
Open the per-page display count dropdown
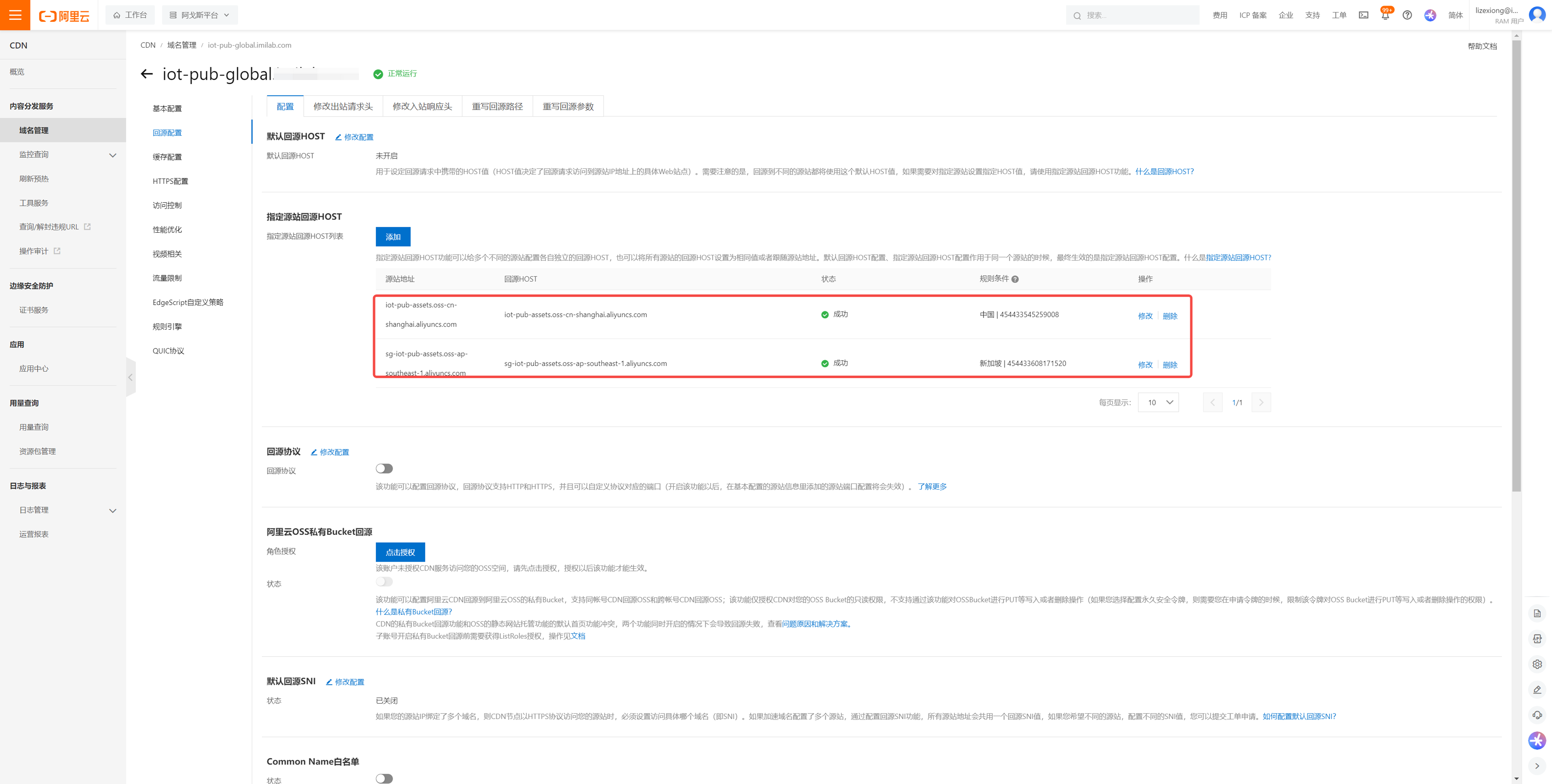[1158, 402]
